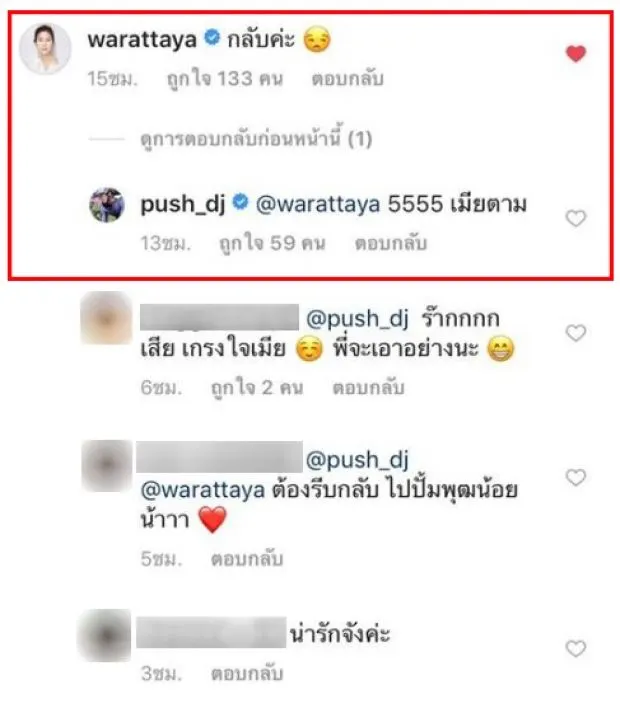Tap heart on น่ารักจังค่ะ comment
This screenshot has height=708, width=620.
(576, 649)
